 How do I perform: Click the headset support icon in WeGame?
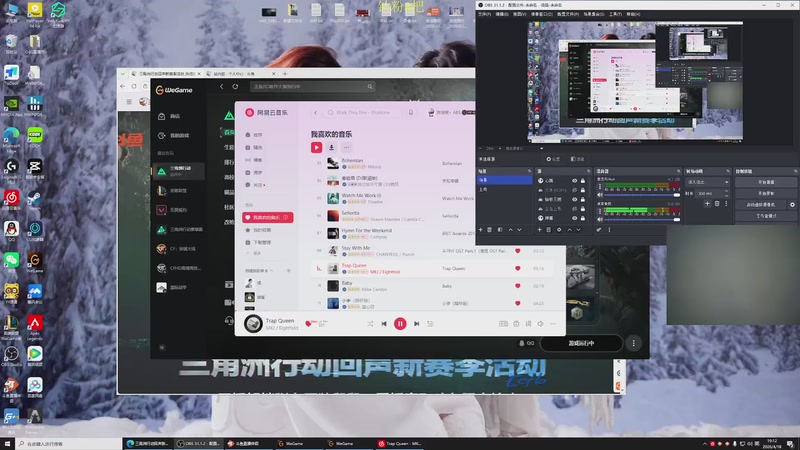point(229,320)
